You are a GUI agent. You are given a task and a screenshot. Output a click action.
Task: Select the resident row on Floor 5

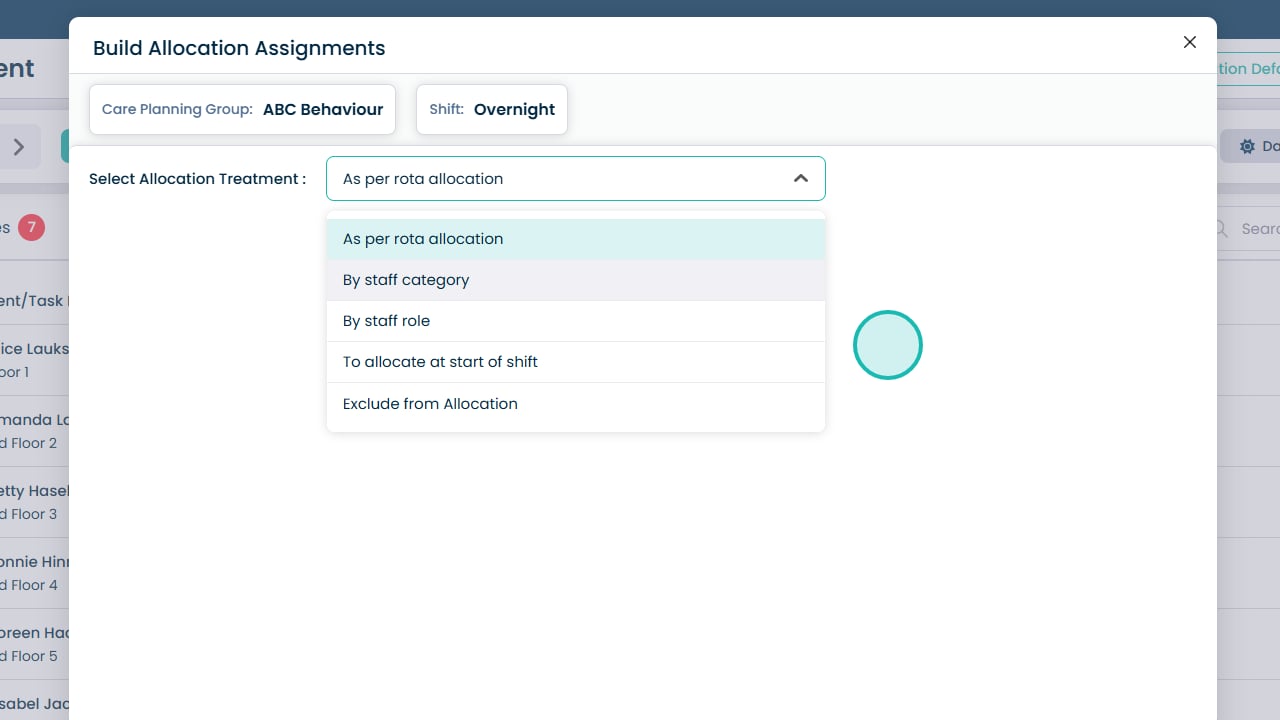(34, 644)
